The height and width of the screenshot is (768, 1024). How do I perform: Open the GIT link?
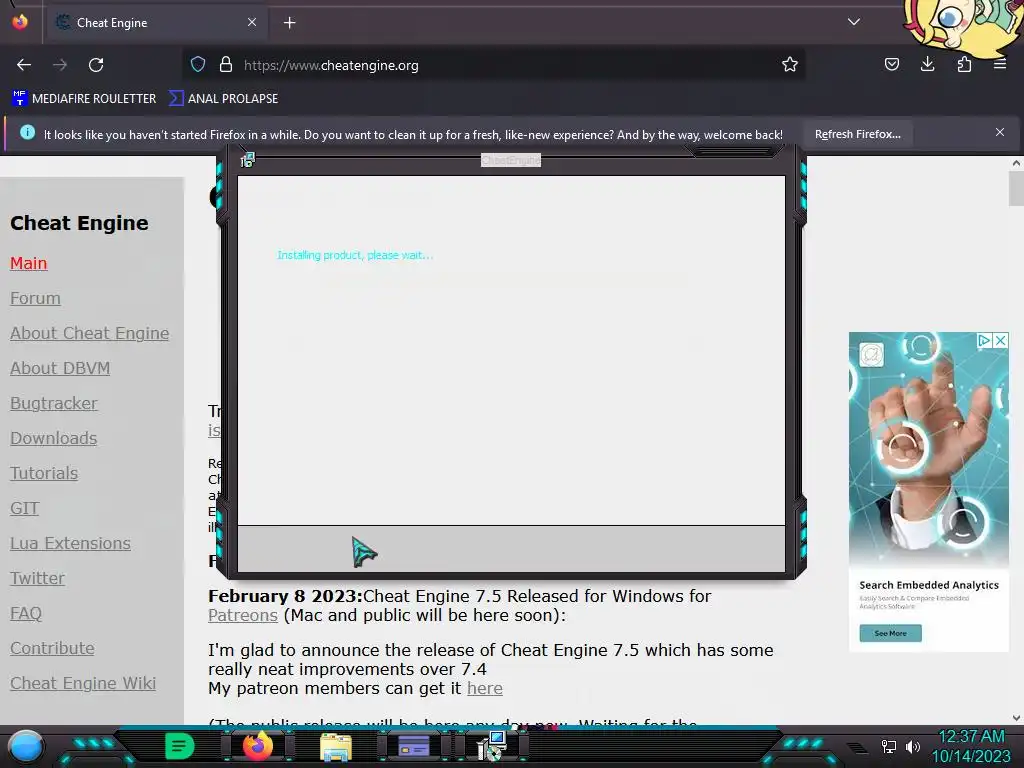coord(24,508)
